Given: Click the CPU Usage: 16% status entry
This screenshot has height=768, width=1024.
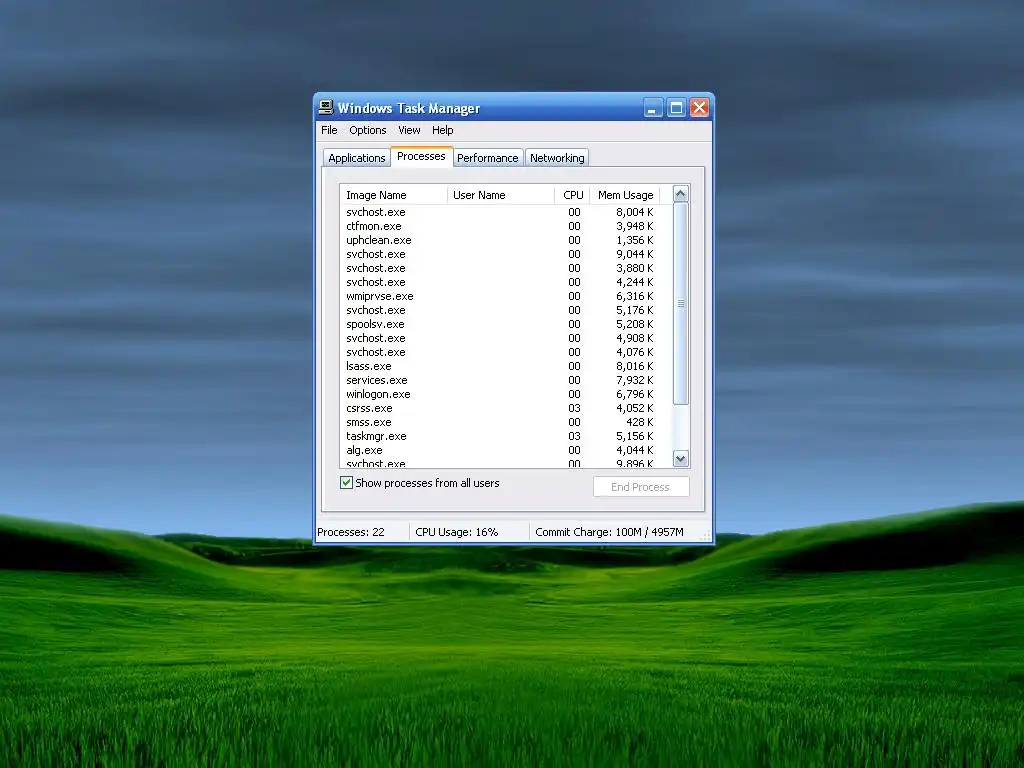Looking at the screenshot, I should [456, 532].
